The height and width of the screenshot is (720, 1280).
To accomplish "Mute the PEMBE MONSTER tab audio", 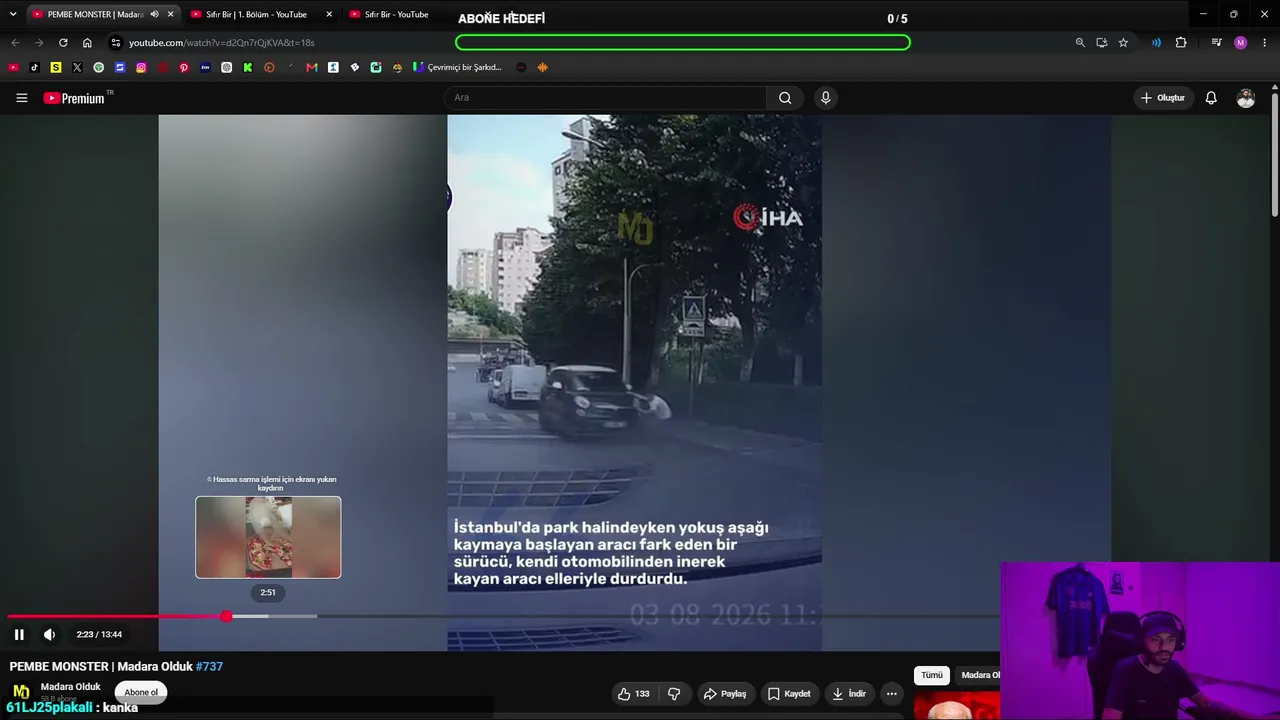I will tap(154, 14).
